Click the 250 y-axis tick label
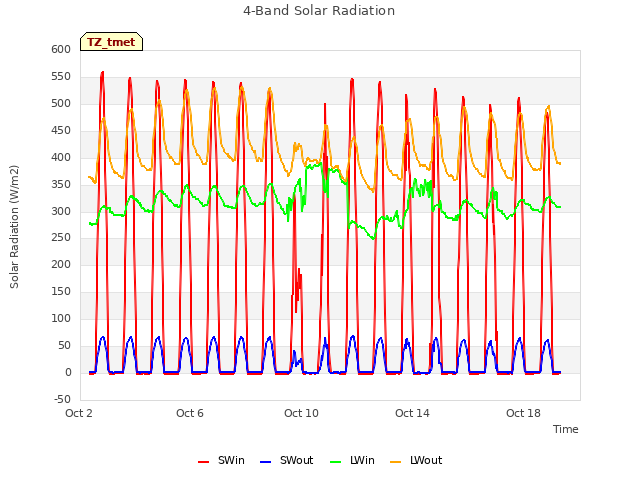This screenshot has height=480, width=640. click(x=61, y=238)
